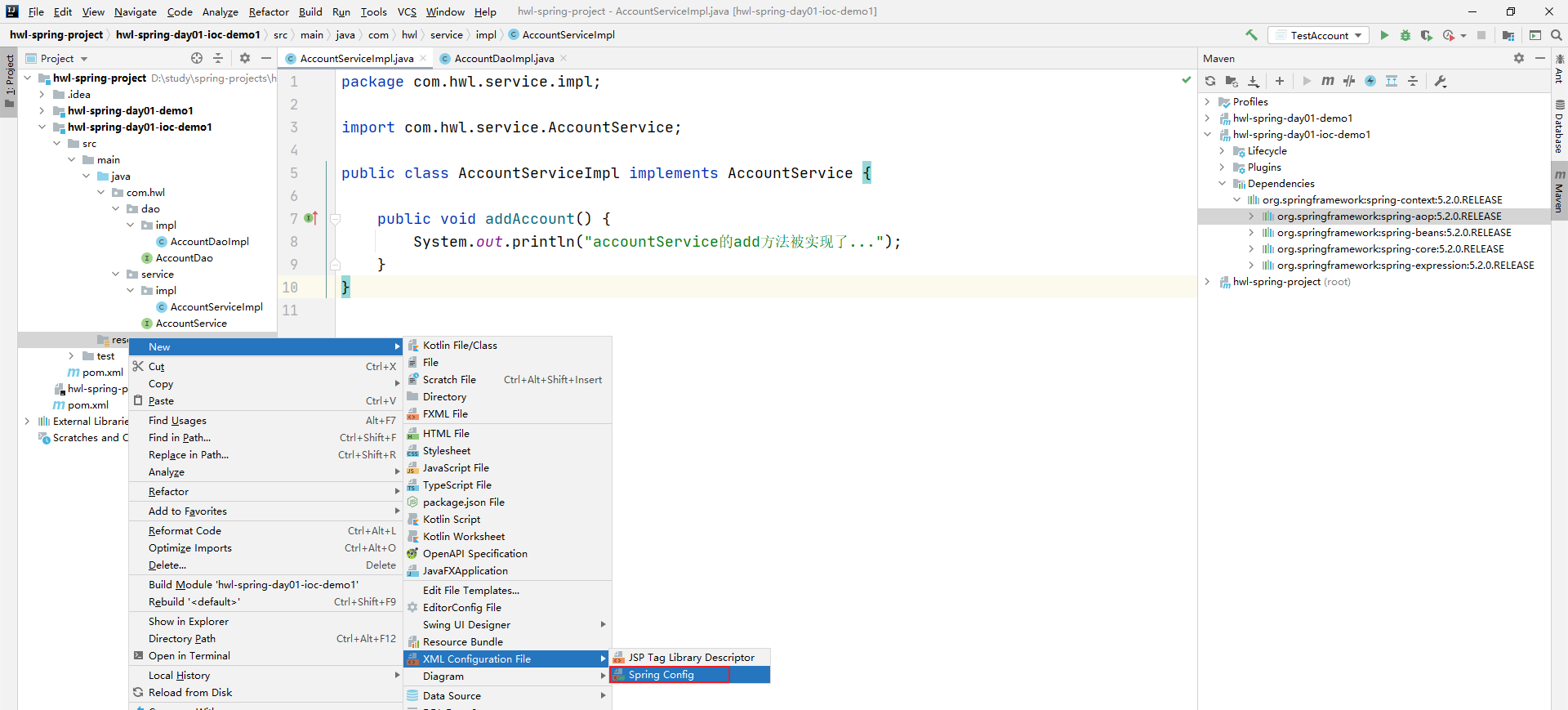This screenshot has width=1568, height=710.
Task: Open the TestAccount run configuration dropdown
Action: tap(1320, 35)
